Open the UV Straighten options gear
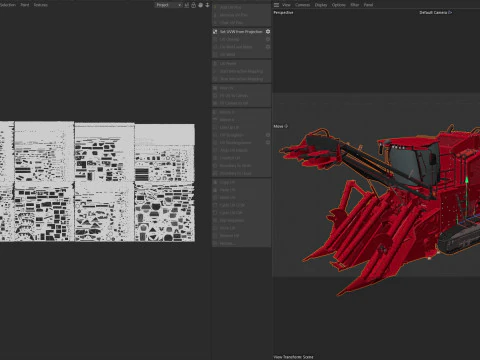 [268, 135]
